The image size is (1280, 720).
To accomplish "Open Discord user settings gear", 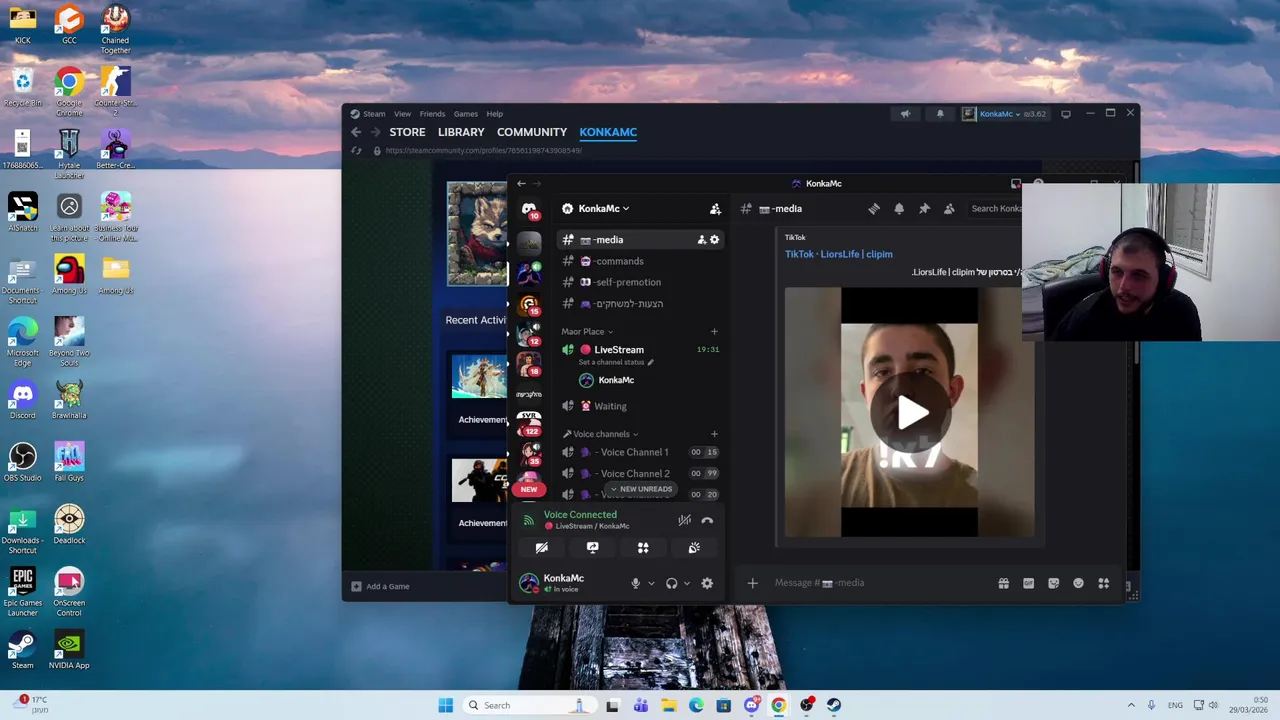I will point(707,583).
